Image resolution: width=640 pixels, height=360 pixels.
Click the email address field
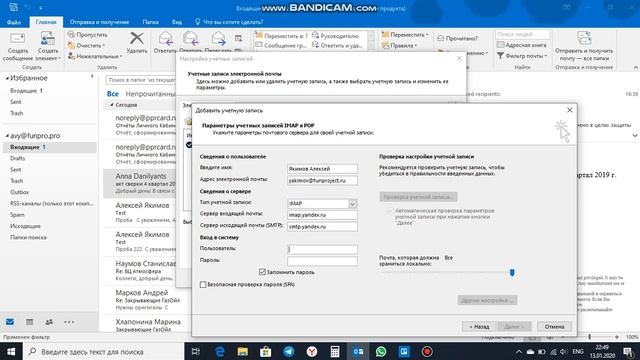click(x=322, y=180)
